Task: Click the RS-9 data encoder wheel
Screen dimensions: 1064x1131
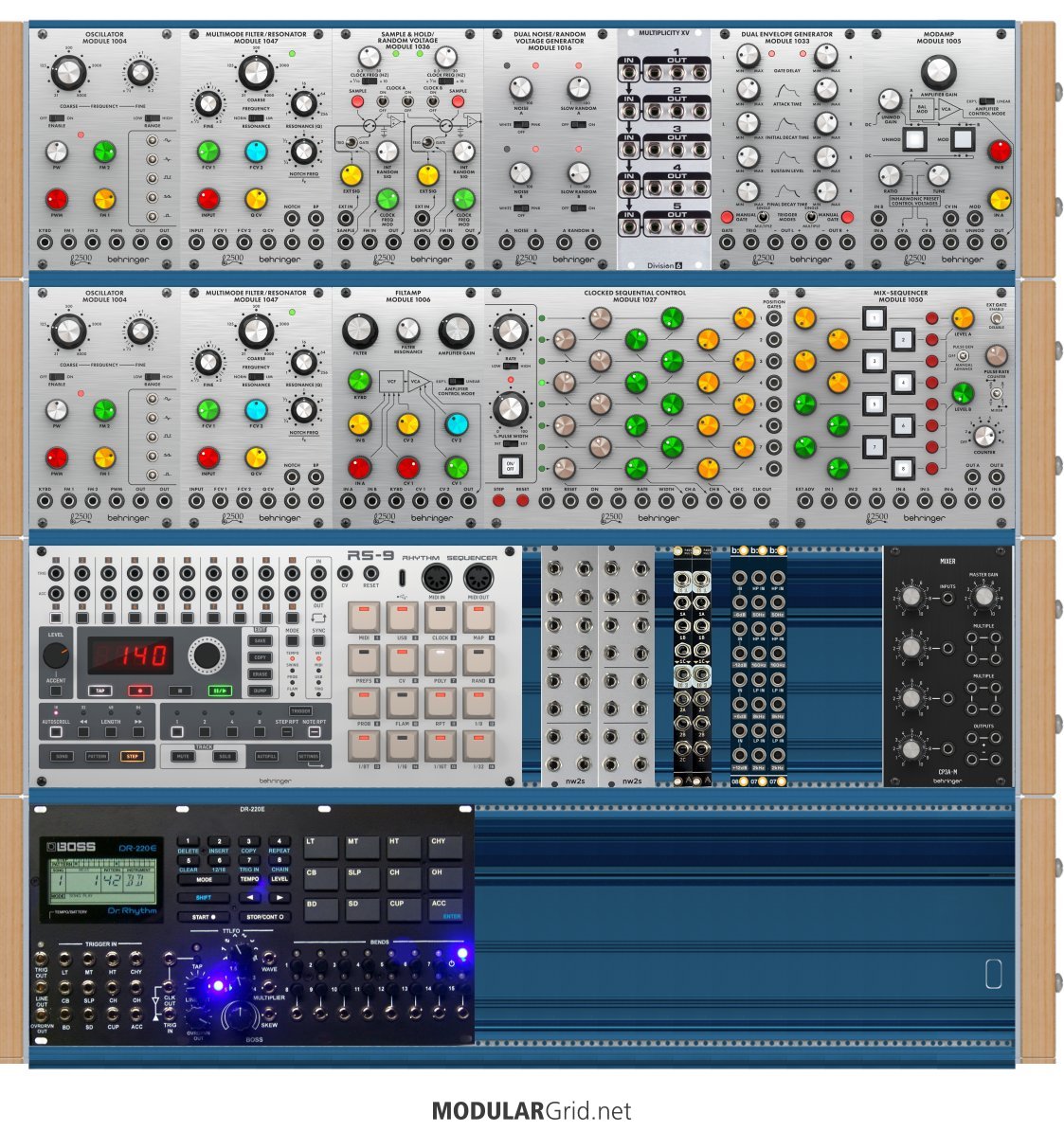Action: (x=207, y=655)
